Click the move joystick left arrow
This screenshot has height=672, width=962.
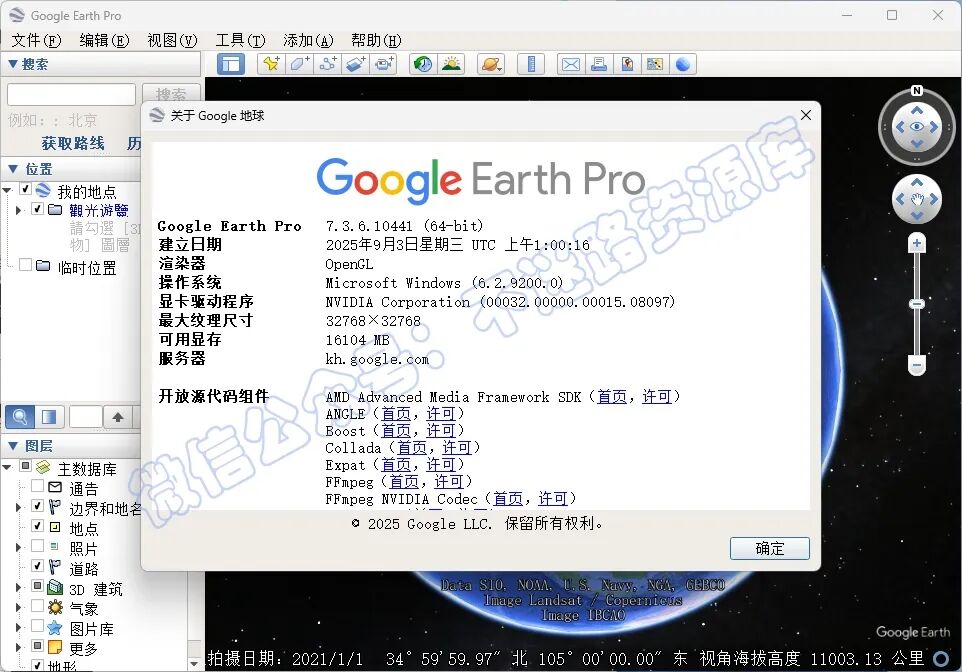[899, 199]
